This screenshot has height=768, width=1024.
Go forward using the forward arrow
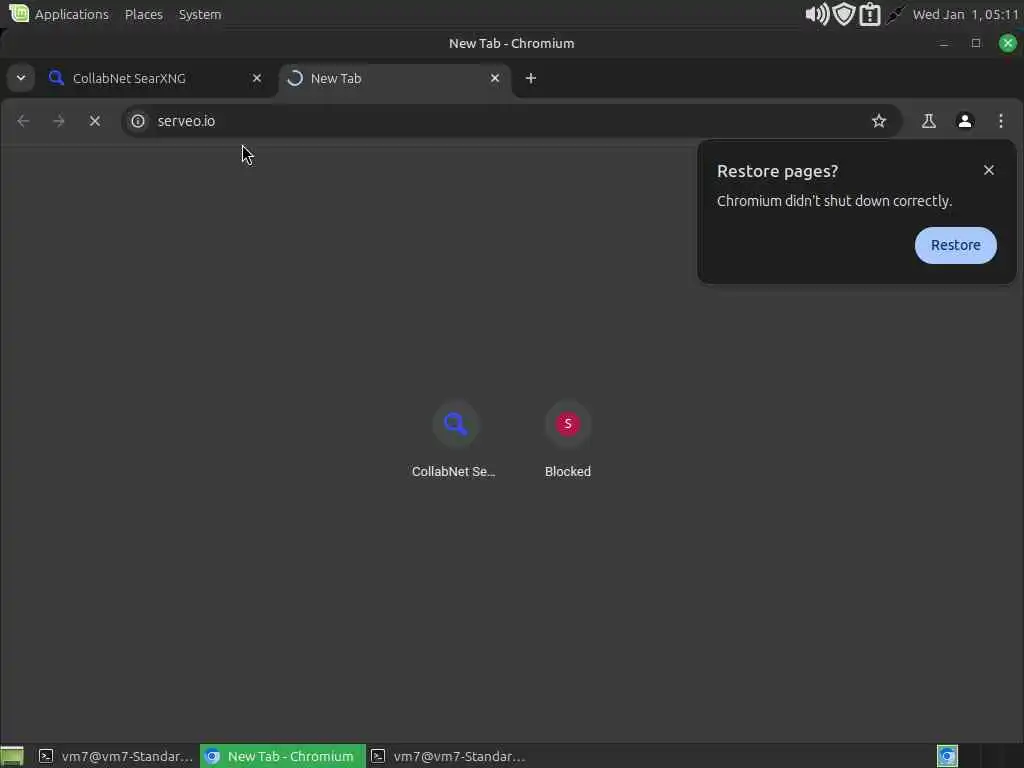point(59,121)
